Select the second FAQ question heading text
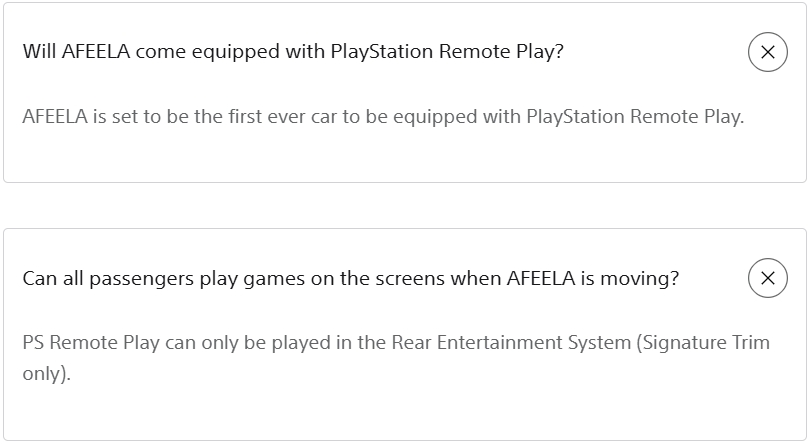Image resolution: width=810 pixels, height=444 pixels. (350, 278)
